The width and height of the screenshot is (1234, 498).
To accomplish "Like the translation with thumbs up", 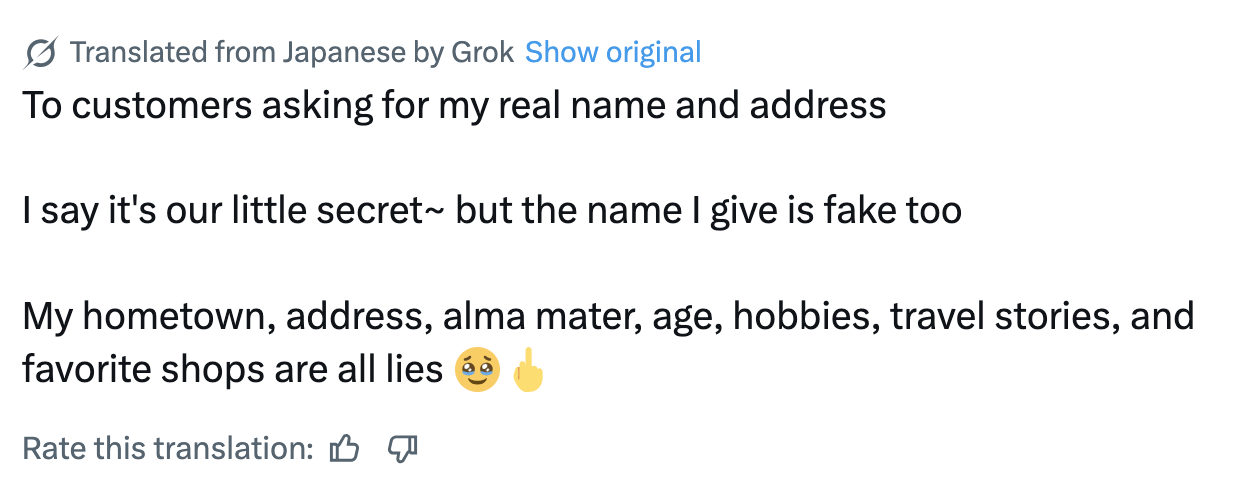I will tap(344, 449).
